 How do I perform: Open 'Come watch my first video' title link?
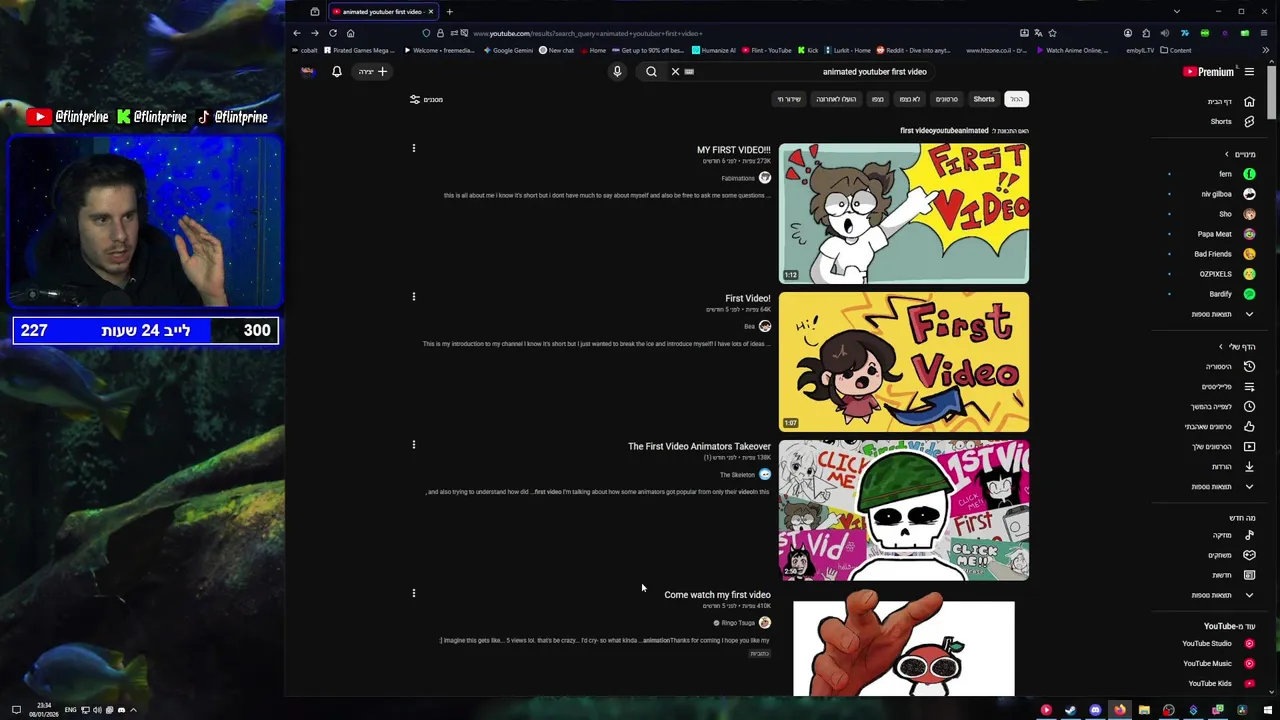[x=717, y=595]
